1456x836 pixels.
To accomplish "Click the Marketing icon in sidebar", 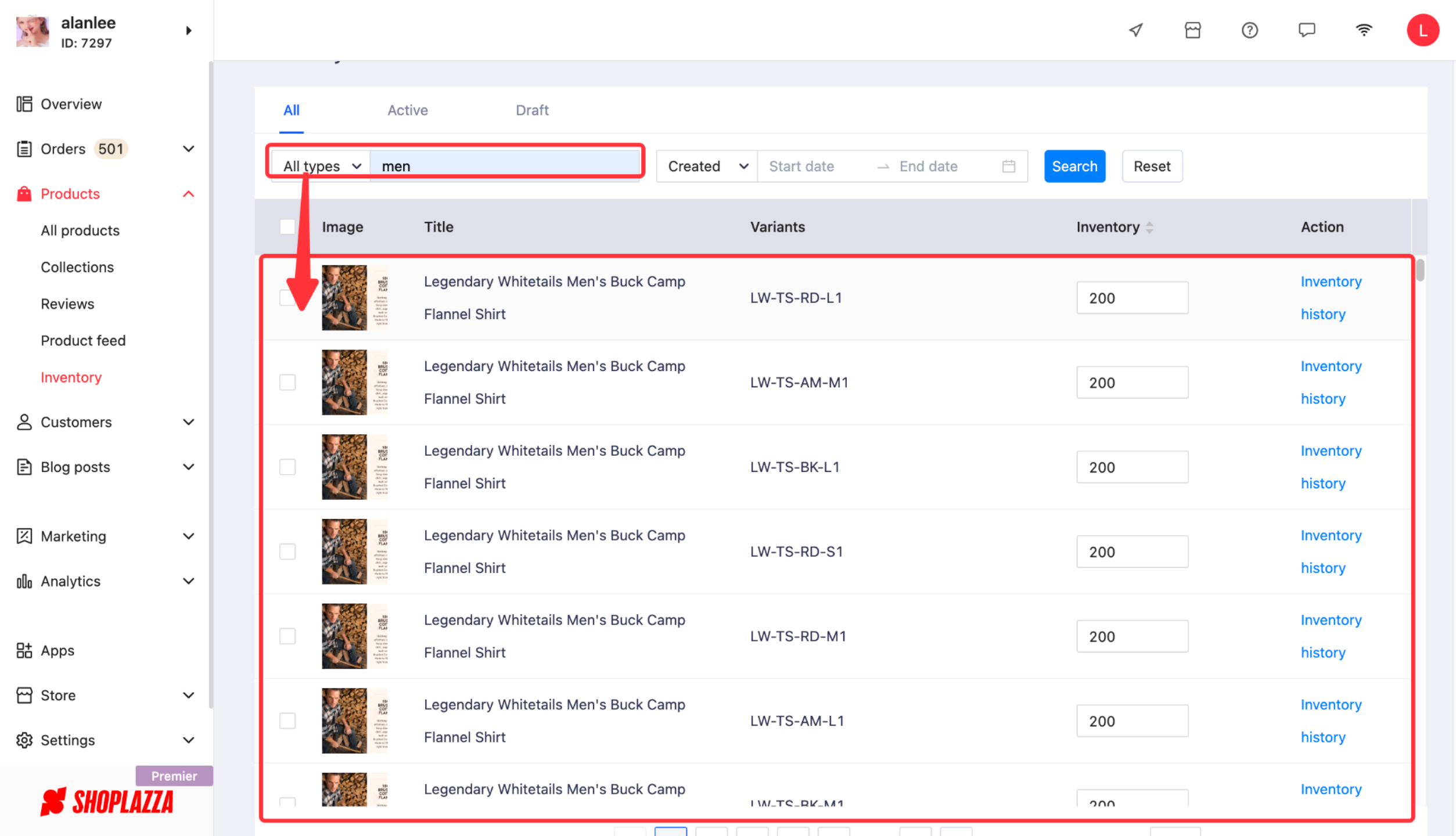I will click(x=24, y=536).
